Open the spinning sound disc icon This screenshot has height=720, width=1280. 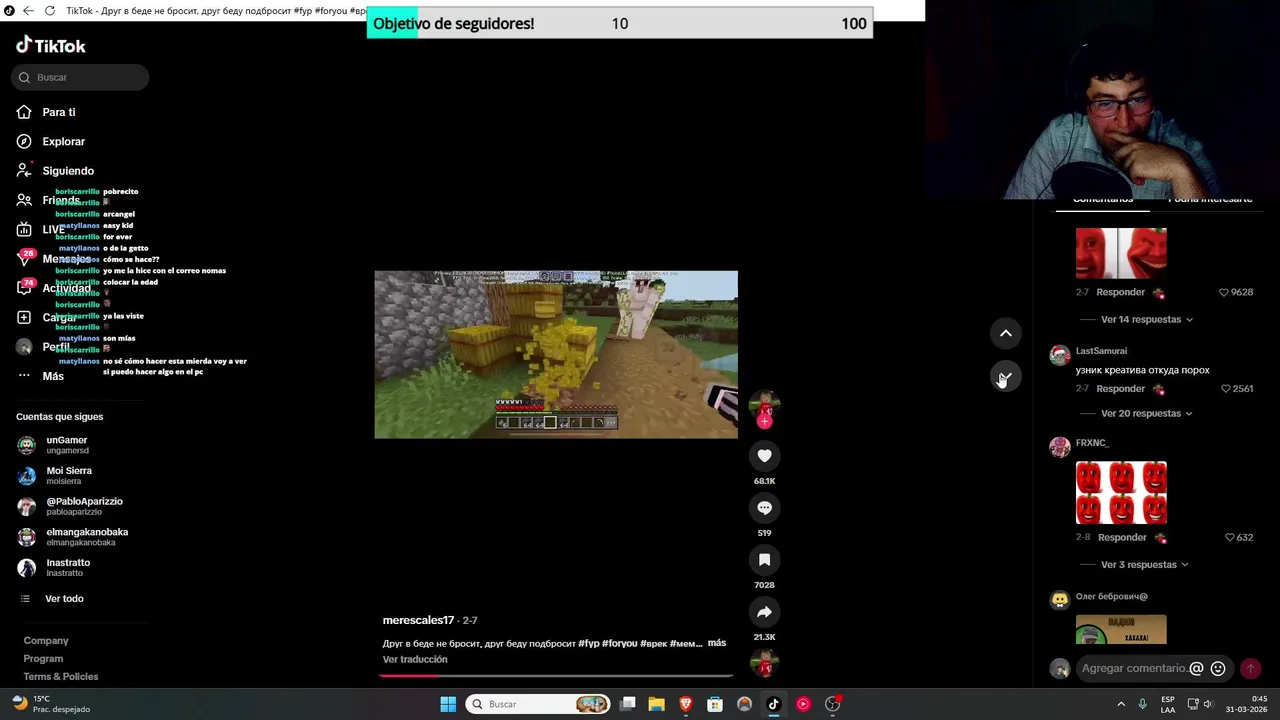pos(764,663)
